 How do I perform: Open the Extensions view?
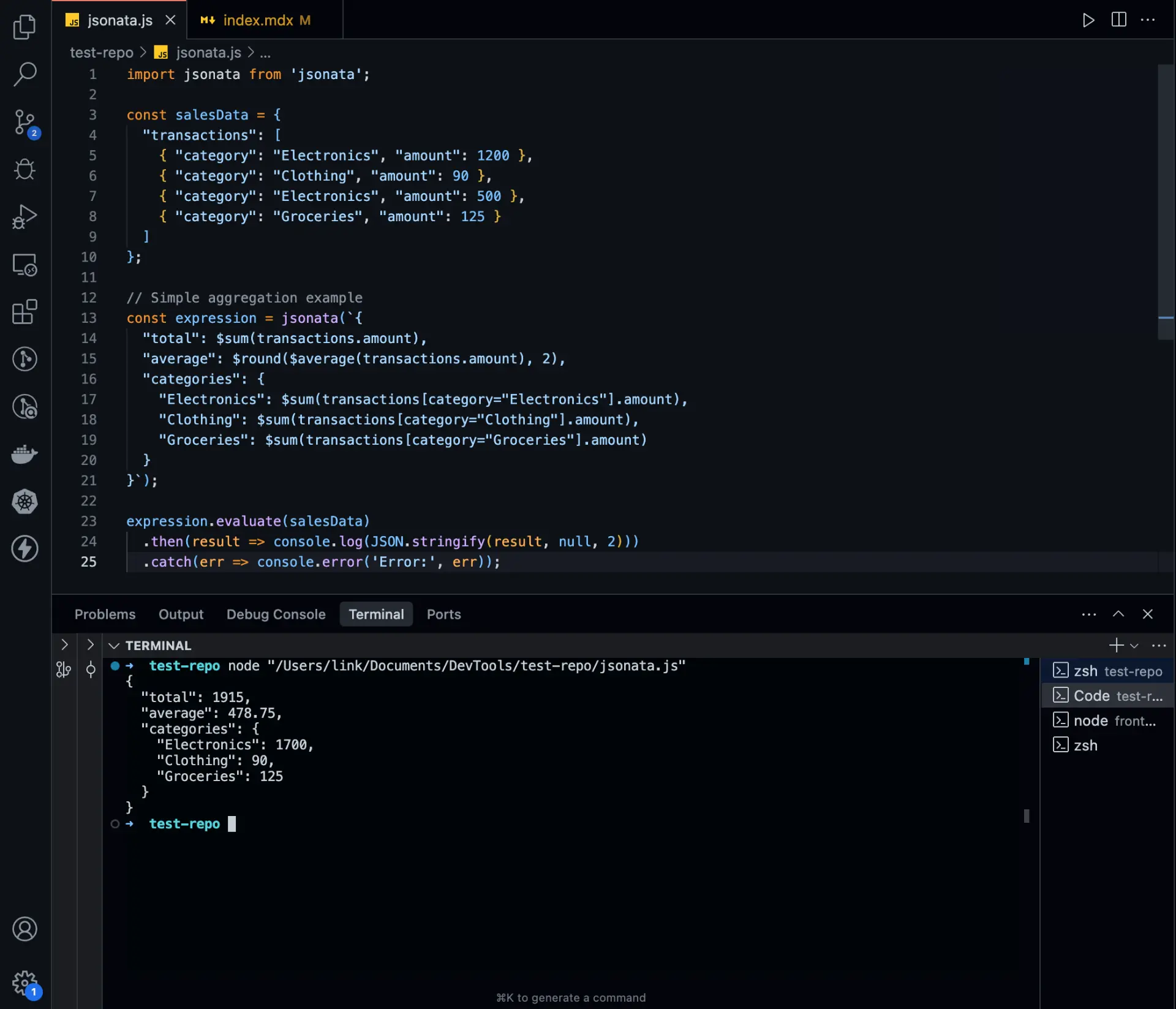coord(24,312)
